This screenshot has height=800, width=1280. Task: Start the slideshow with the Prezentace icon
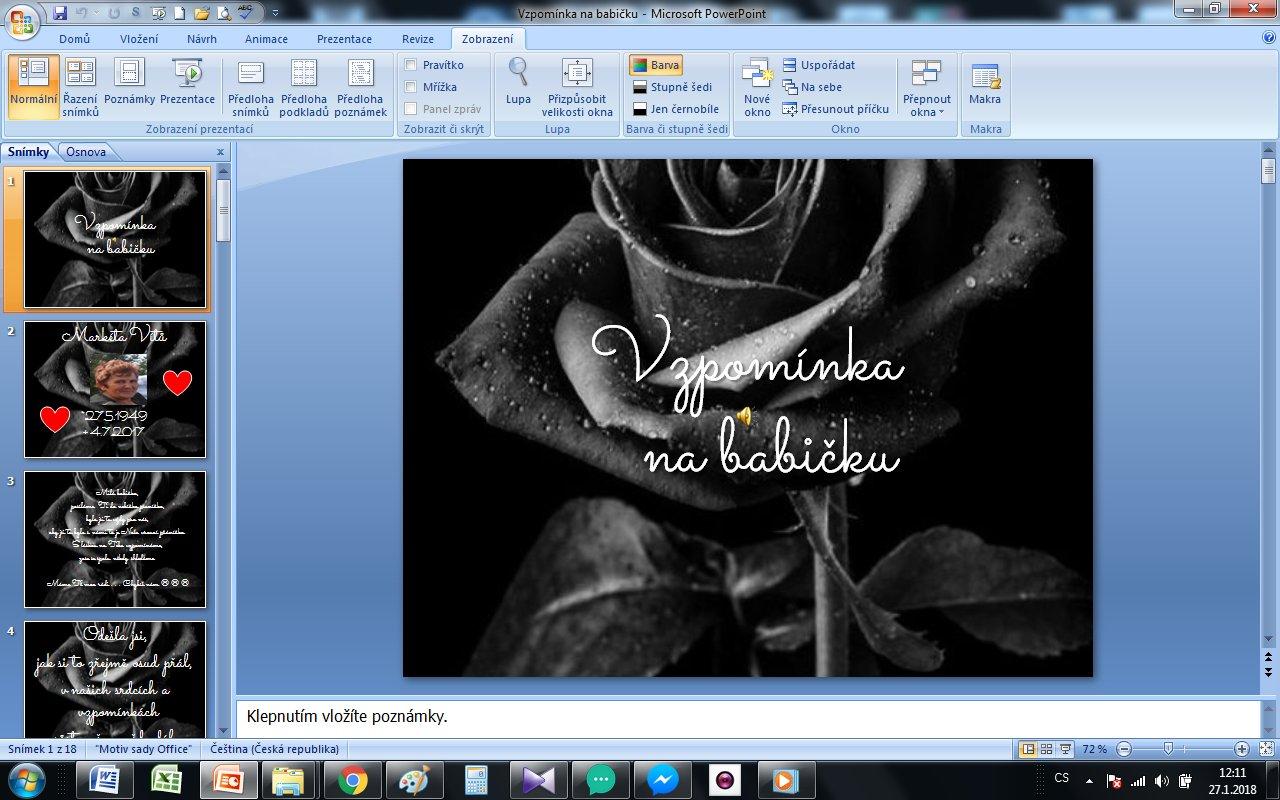point(187,86)
